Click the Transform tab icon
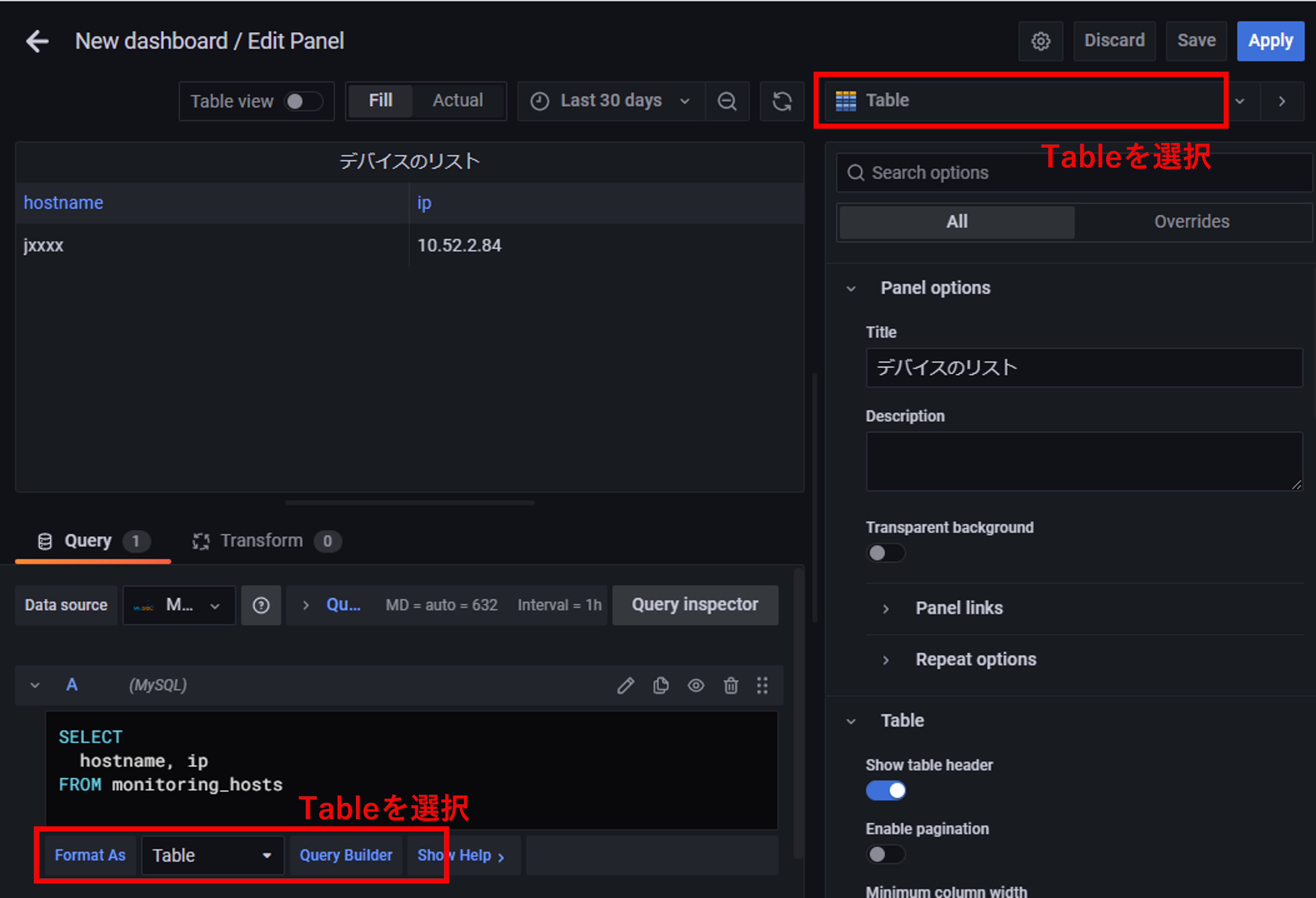 pos(201,541)
